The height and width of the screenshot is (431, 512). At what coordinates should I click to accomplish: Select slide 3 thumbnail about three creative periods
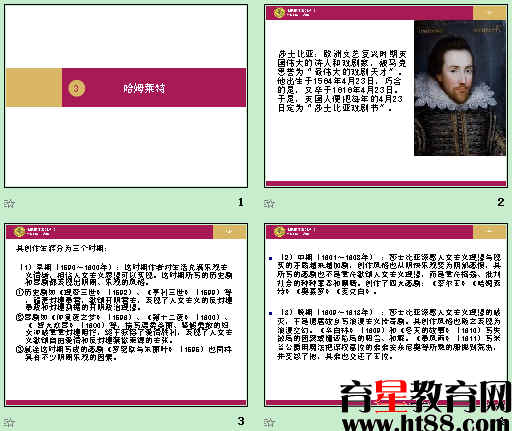pos(126,315)
